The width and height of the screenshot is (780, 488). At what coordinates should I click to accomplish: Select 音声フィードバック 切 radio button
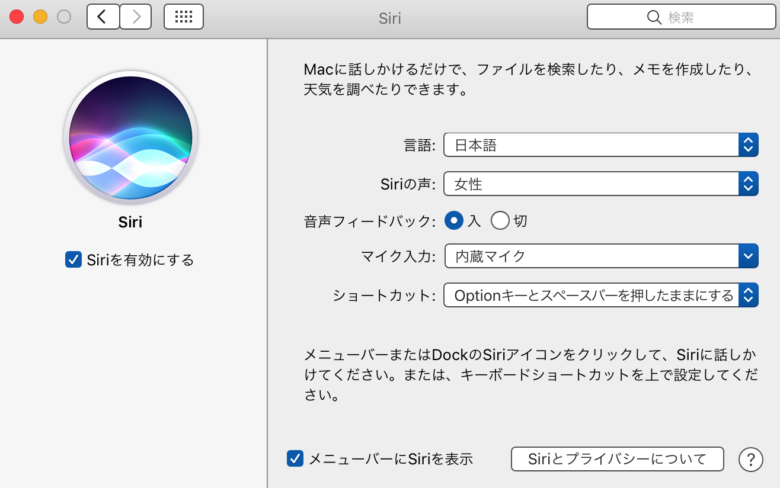point(500,220)
